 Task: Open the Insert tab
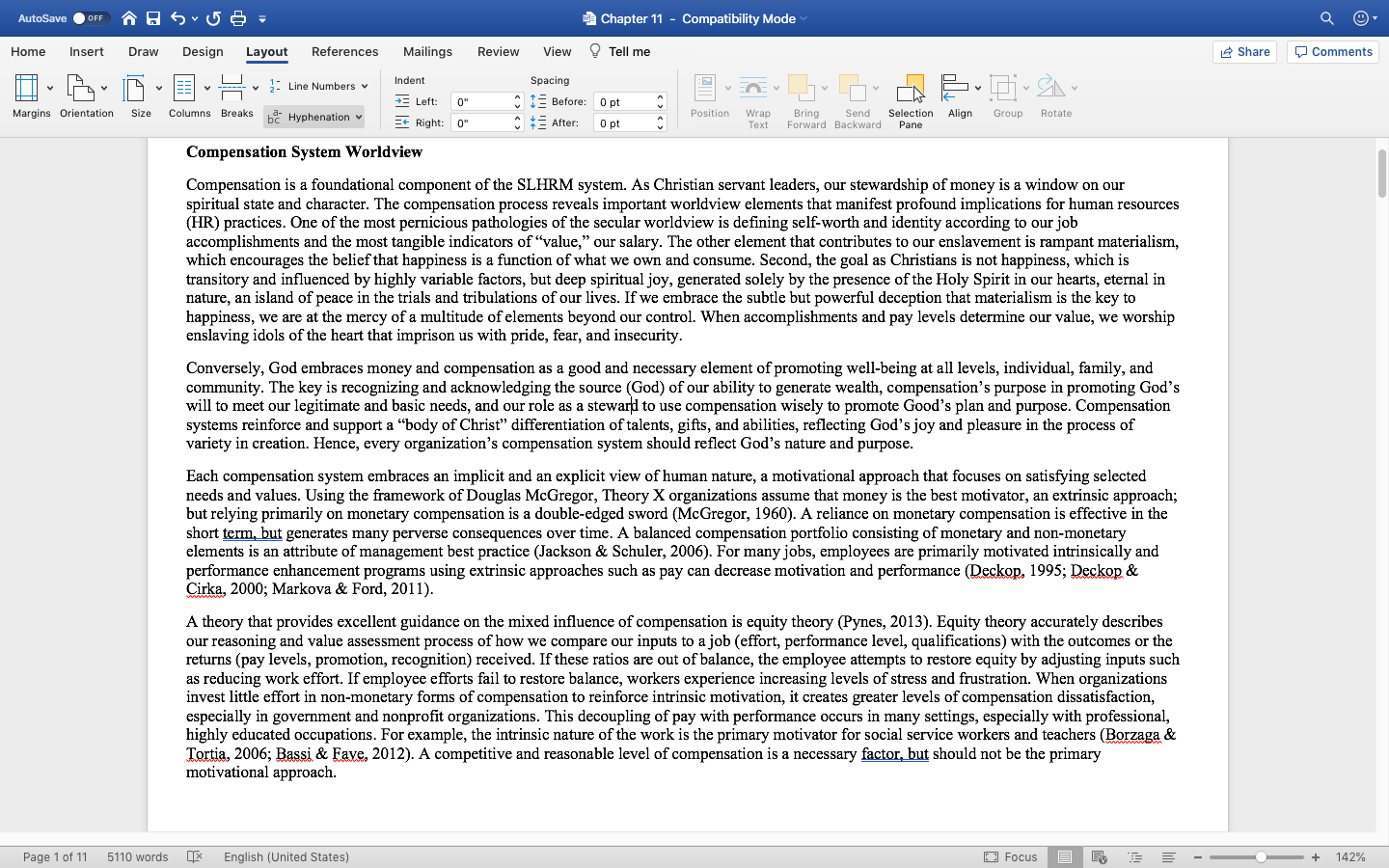pyautogui.click(x=87, y=52)
